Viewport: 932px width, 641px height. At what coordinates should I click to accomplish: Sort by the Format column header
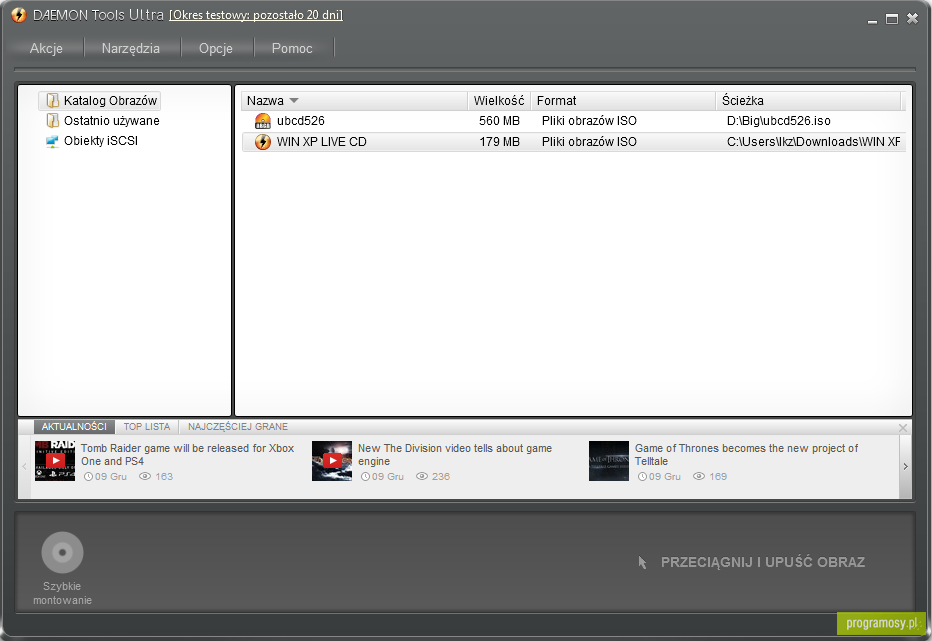[x=623, y=100]
